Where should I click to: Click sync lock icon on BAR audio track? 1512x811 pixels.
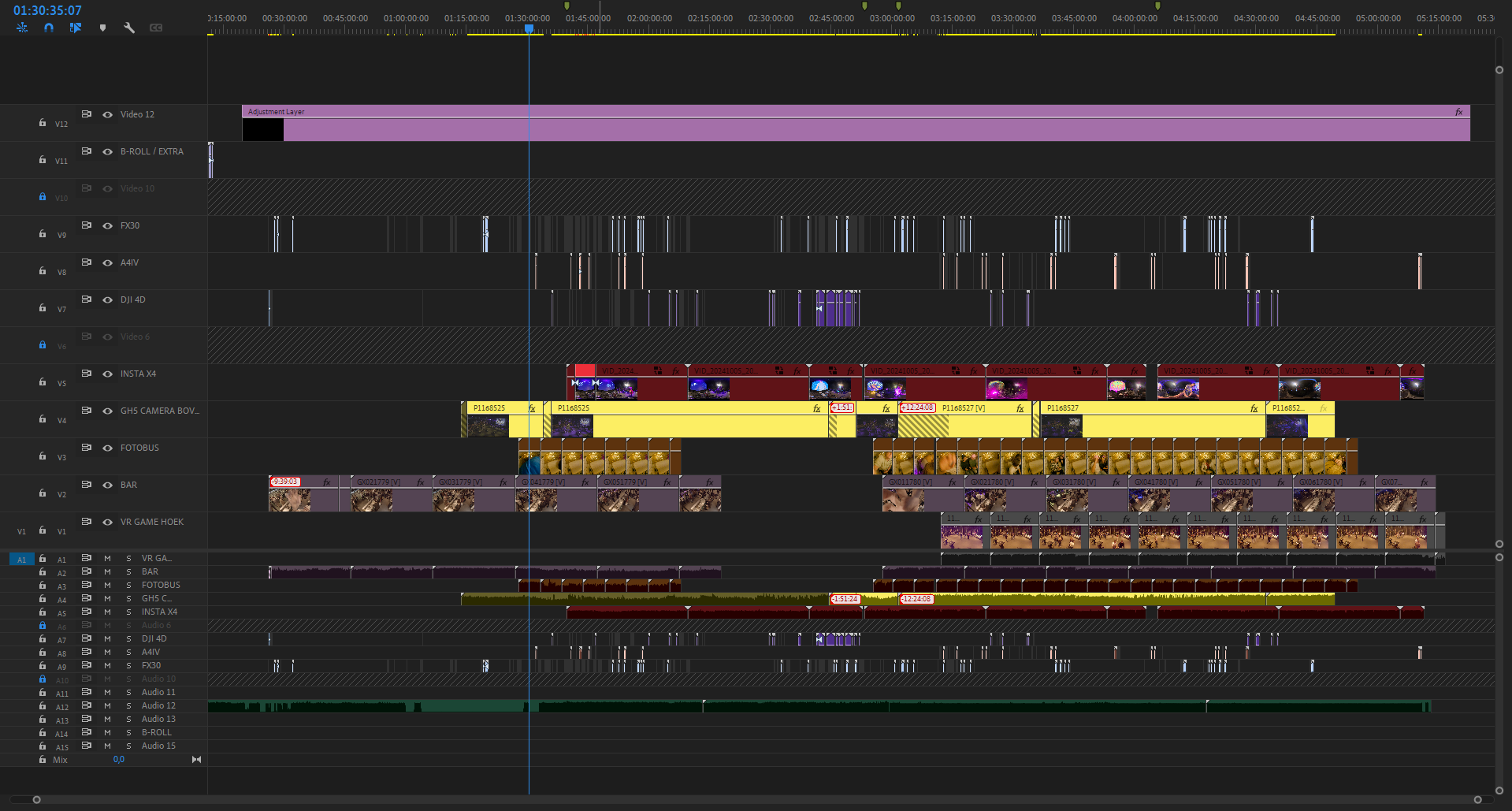coord(86,571)
